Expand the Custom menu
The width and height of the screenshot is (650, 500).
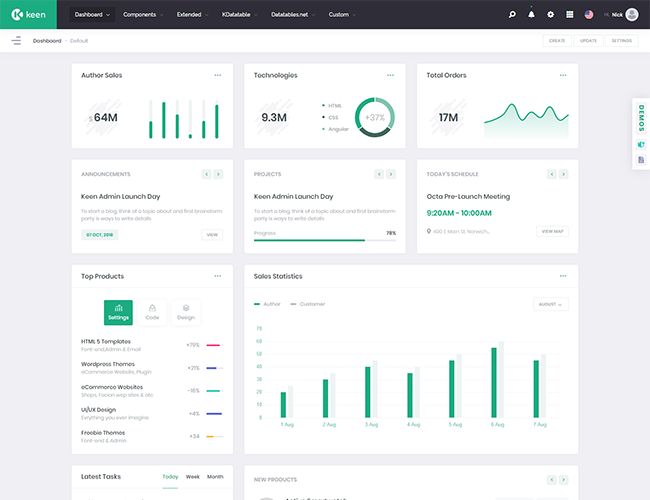tap(342, 15)
